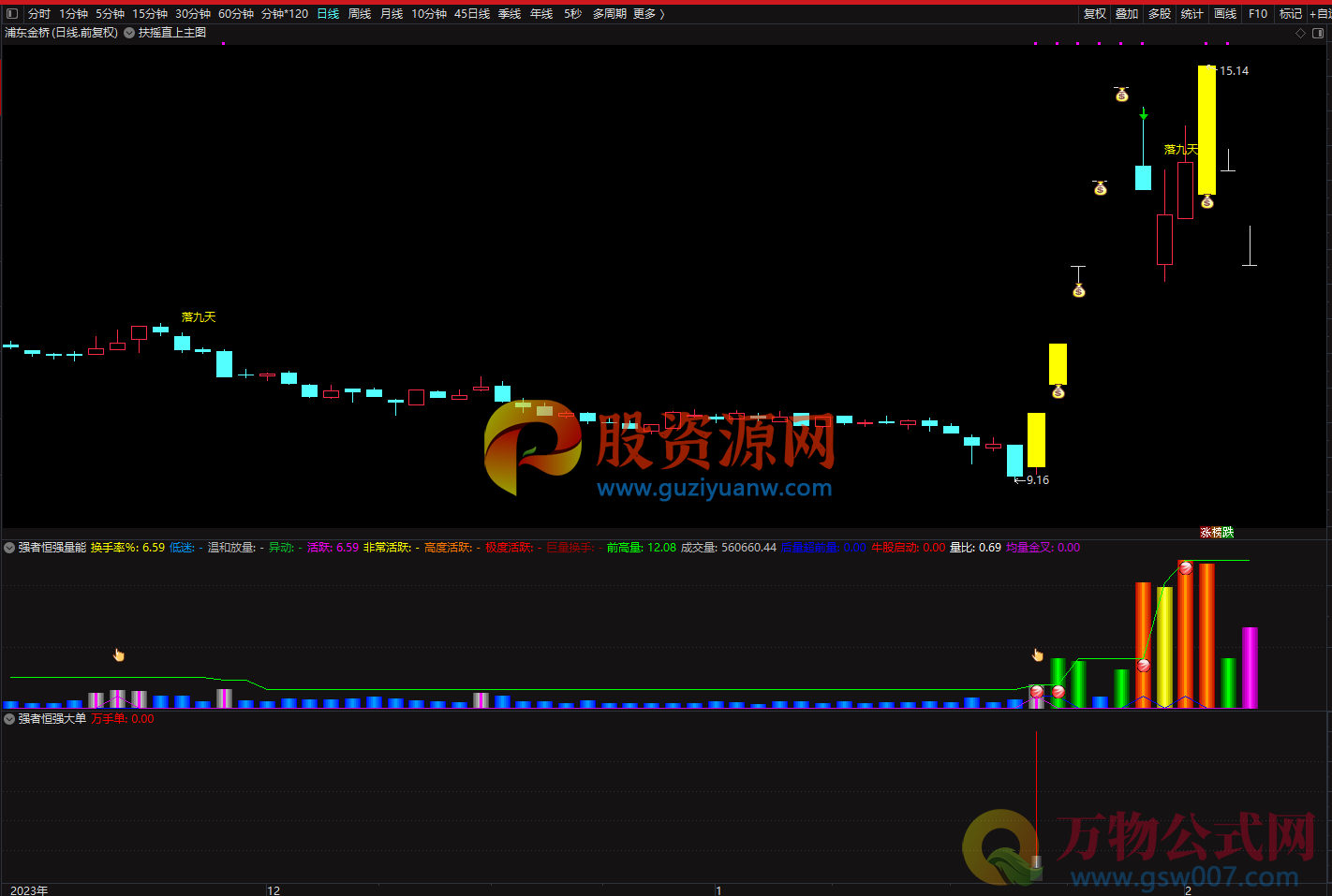Toggle the left sidebar panel icon
The image size is (1332, 896).
tap(12, 14)
